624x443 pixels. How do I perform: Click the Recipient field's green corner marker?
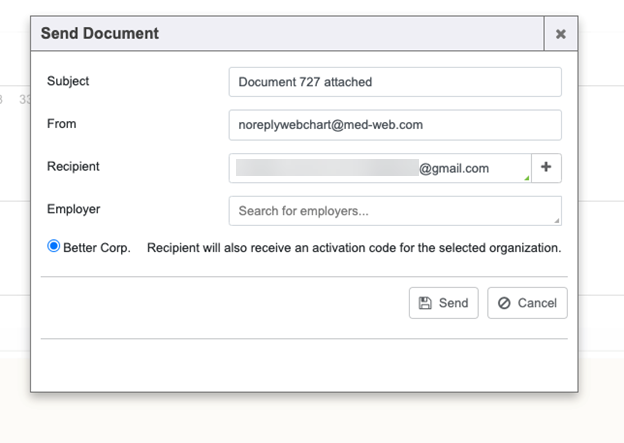tap(526, 178)
